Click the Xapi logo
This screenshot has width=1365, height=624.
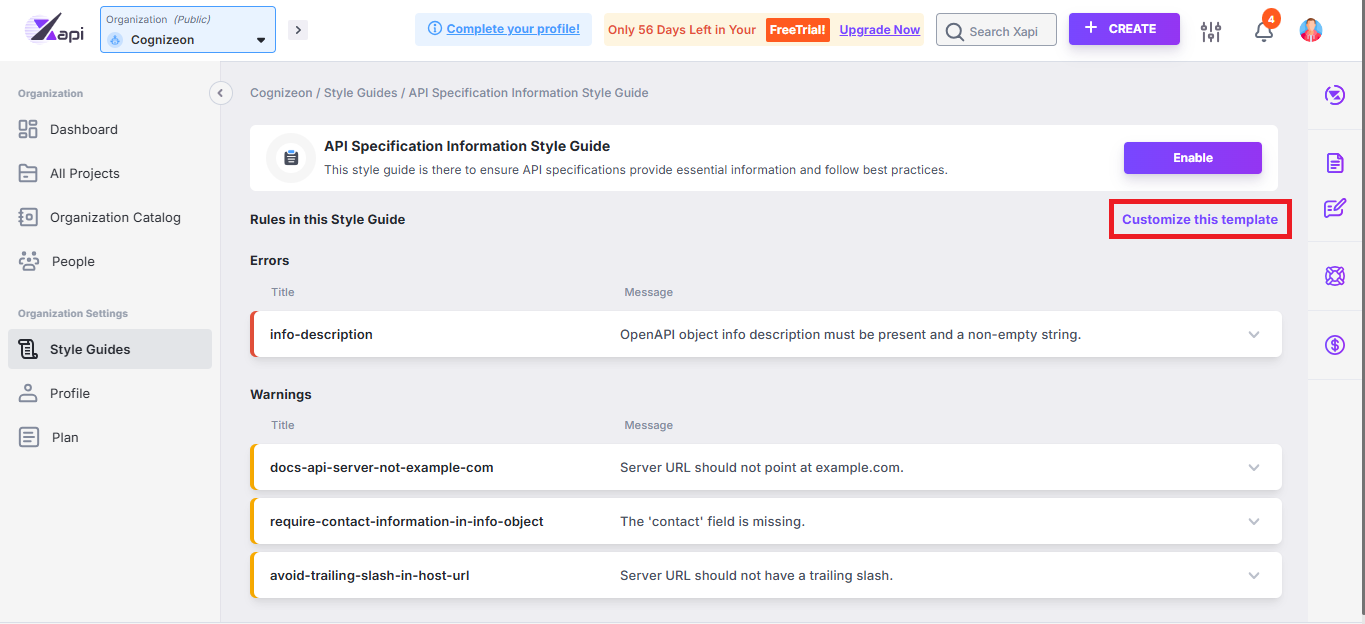pyautogui.click(x=55, y=30)
